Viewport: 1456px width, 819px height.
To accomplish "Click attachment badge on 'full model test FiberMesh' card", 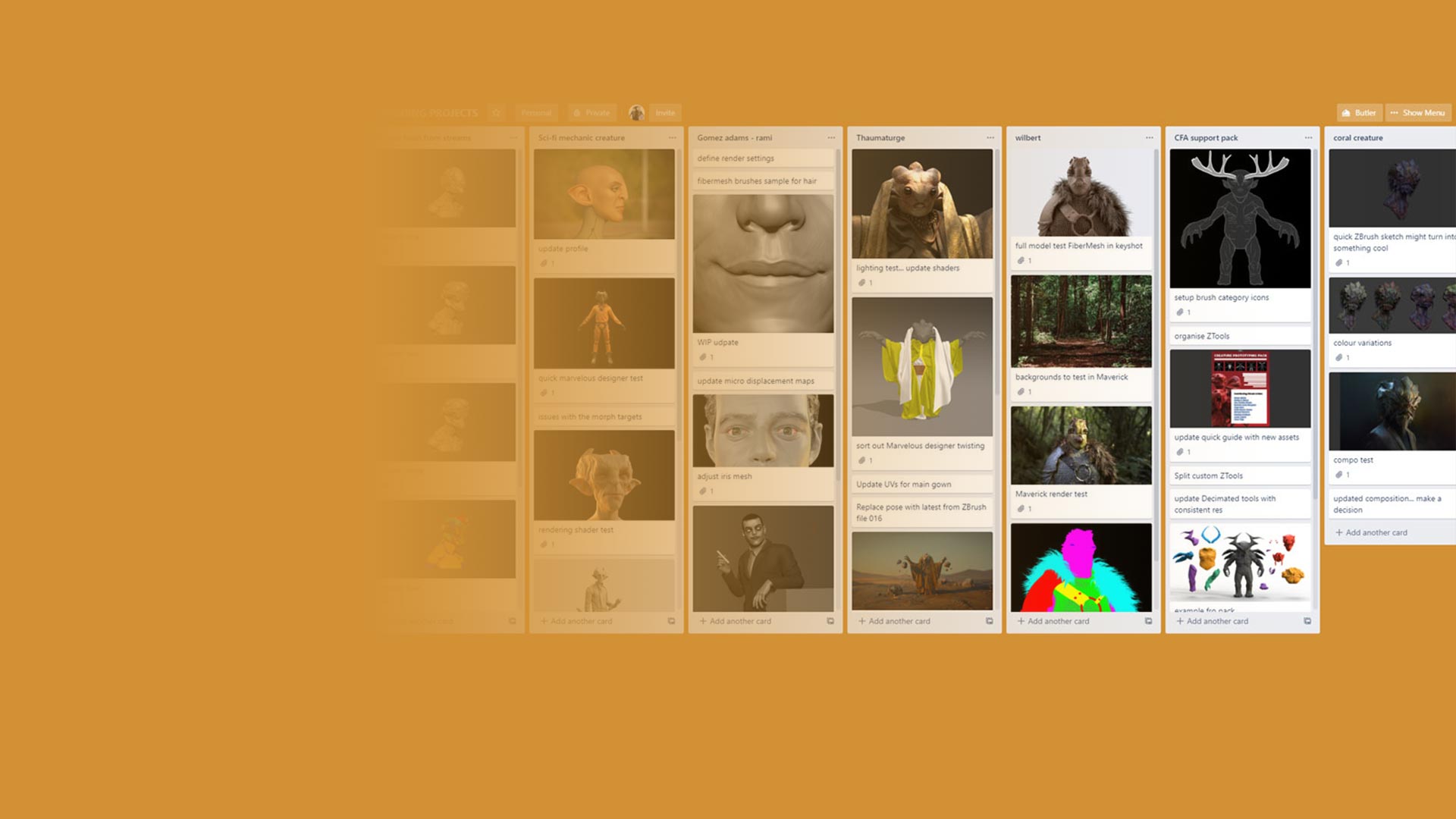I will point(1025,261).
